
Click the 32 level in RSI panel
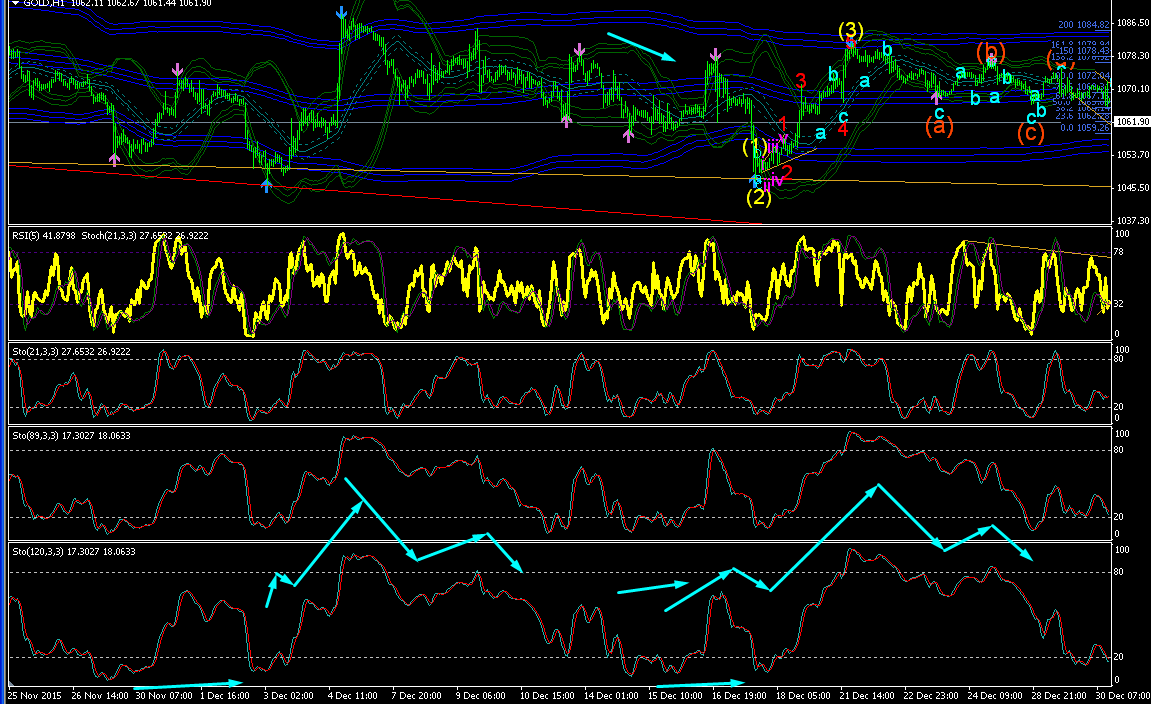(x=1119, y=303)
